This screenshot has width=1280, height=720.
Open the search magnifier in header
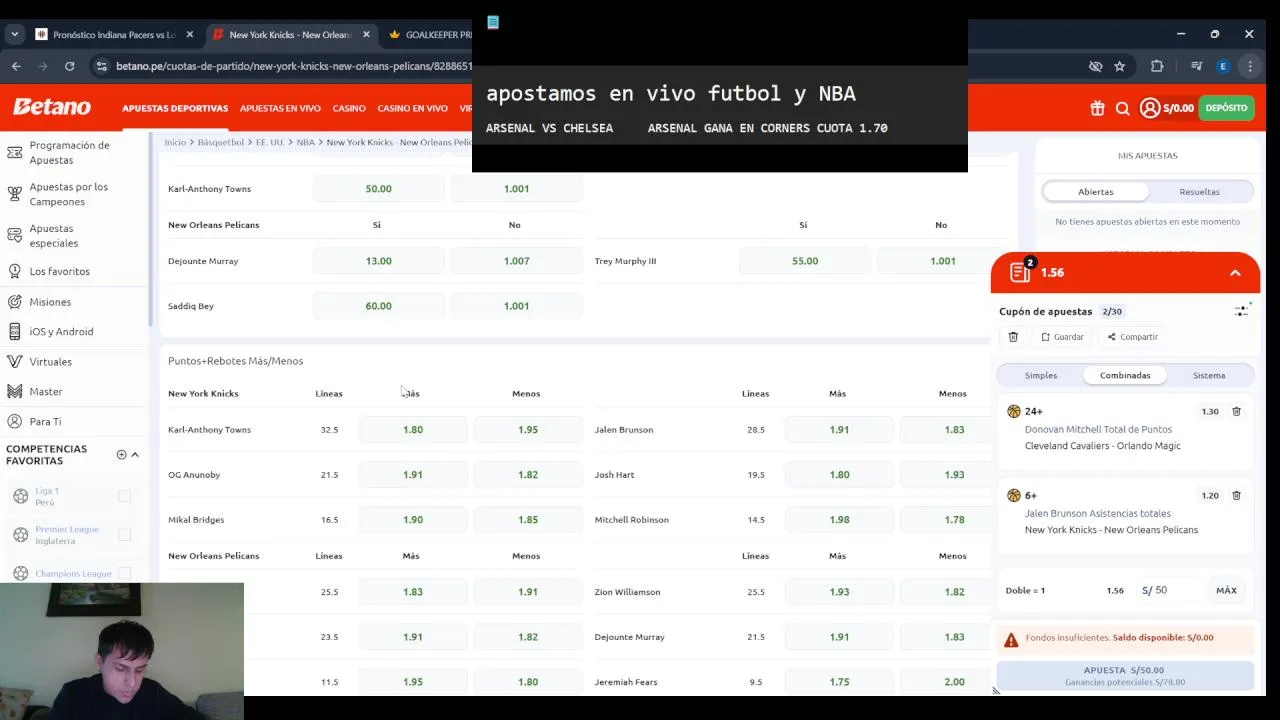coord(1123,108)
